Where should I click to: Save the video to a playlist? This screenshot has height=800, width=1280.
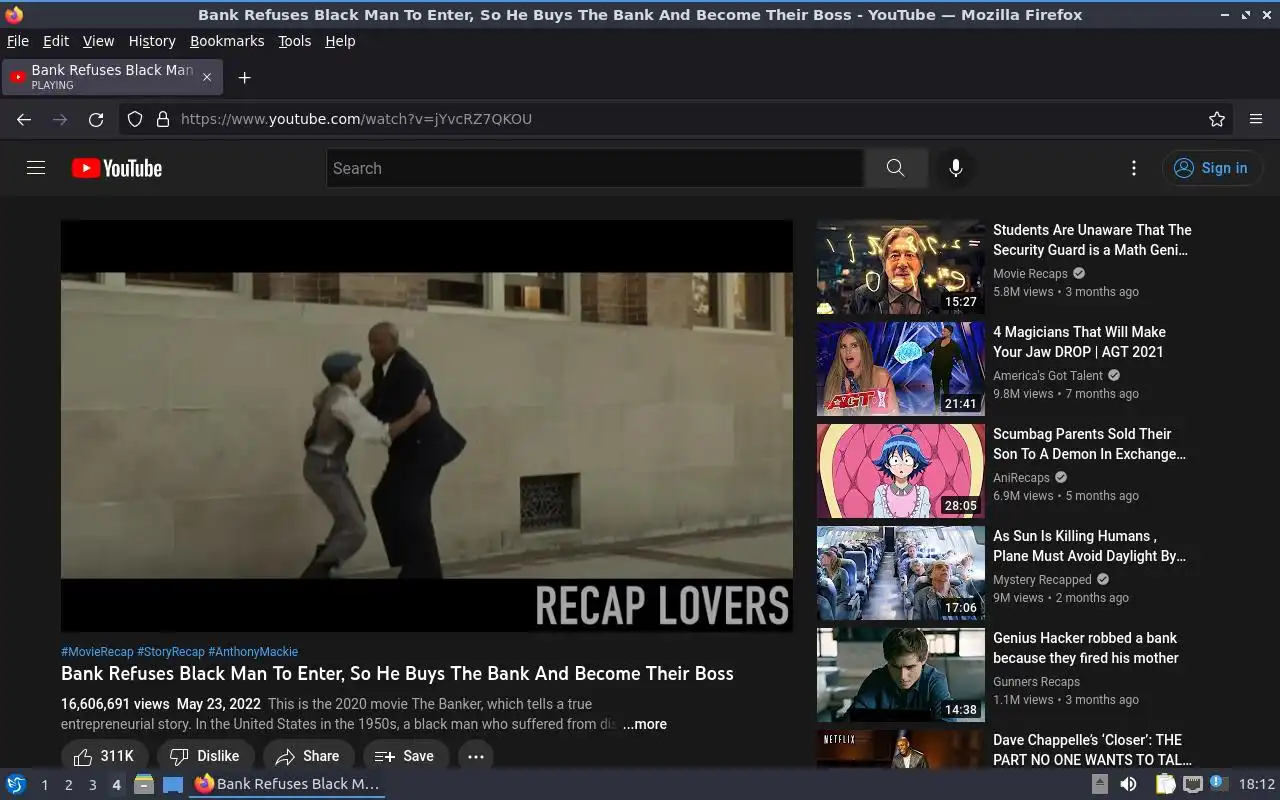click(x=406, y=756)
